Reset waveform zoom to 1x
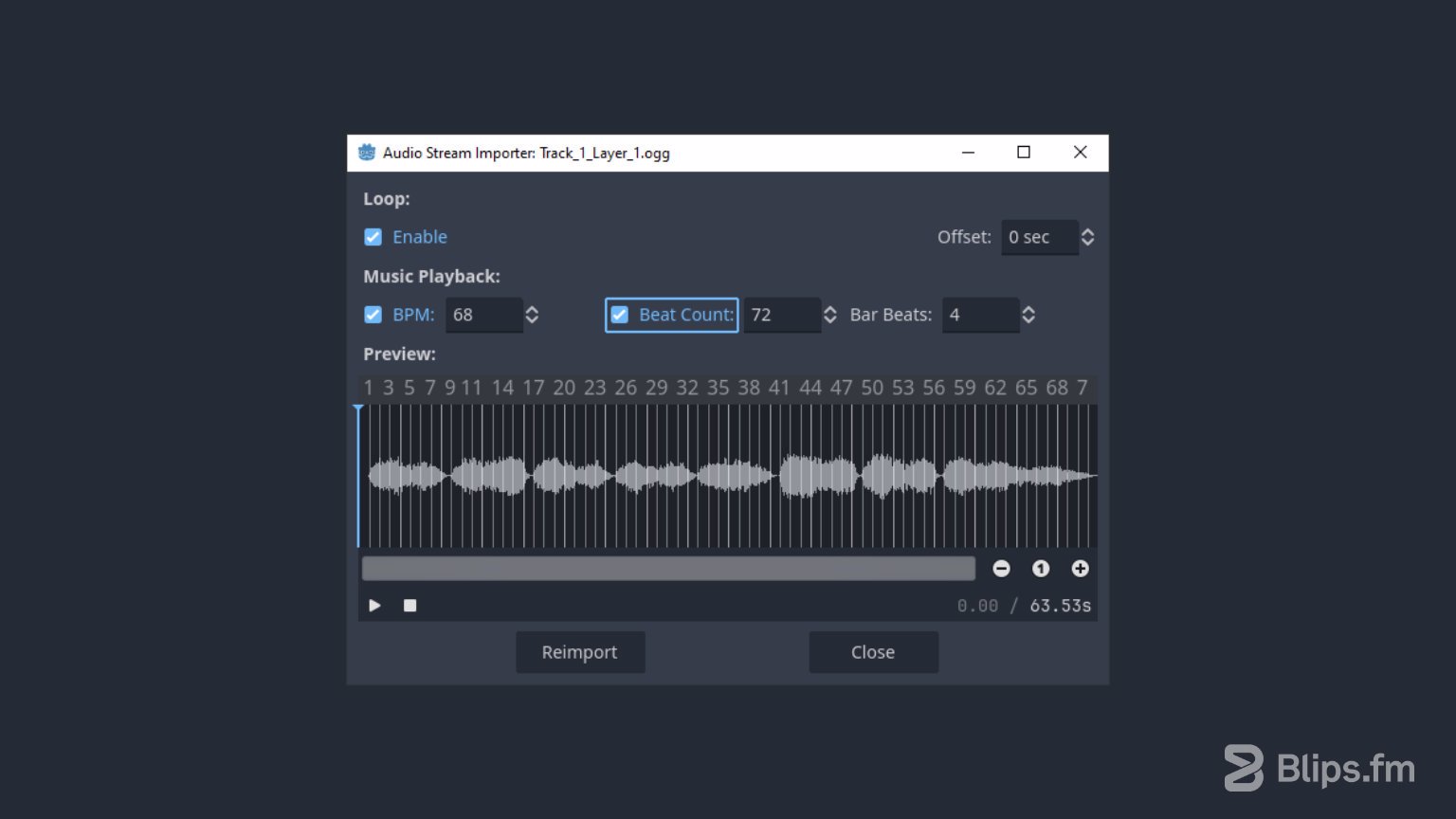This screenshot has width=1456, height=819. point(1041,569)
